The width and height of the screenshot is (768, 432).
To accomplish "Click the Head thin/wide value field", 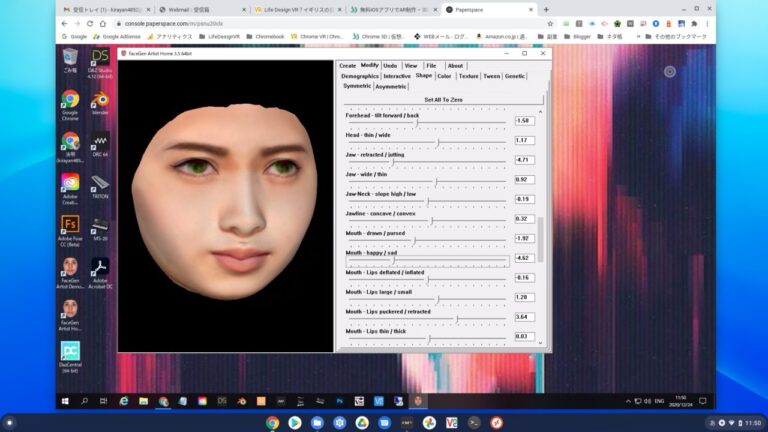I will pyautogui.click(x=525, y=140).
